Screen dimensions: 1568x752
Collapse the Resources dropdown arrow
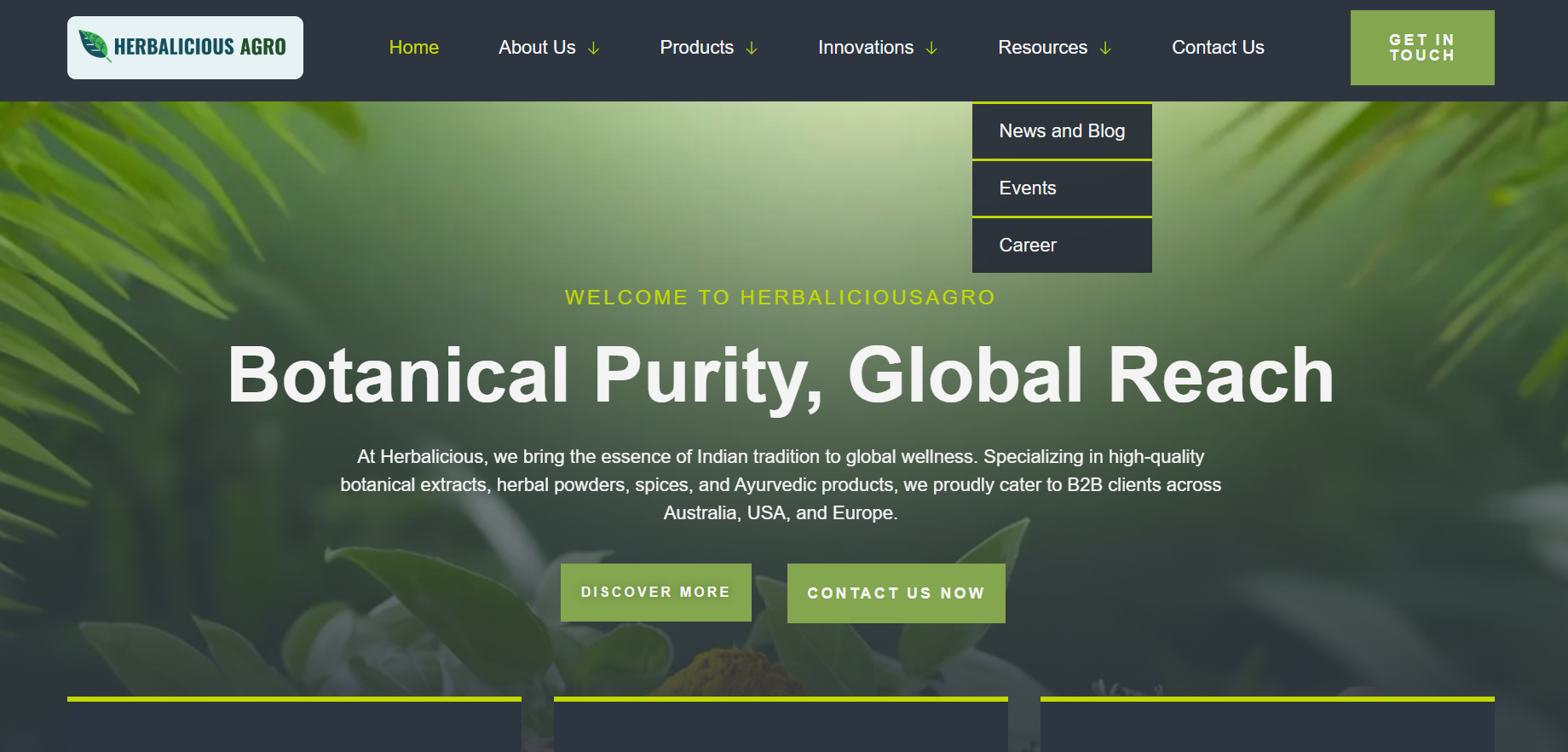[x=1105, y=49]
